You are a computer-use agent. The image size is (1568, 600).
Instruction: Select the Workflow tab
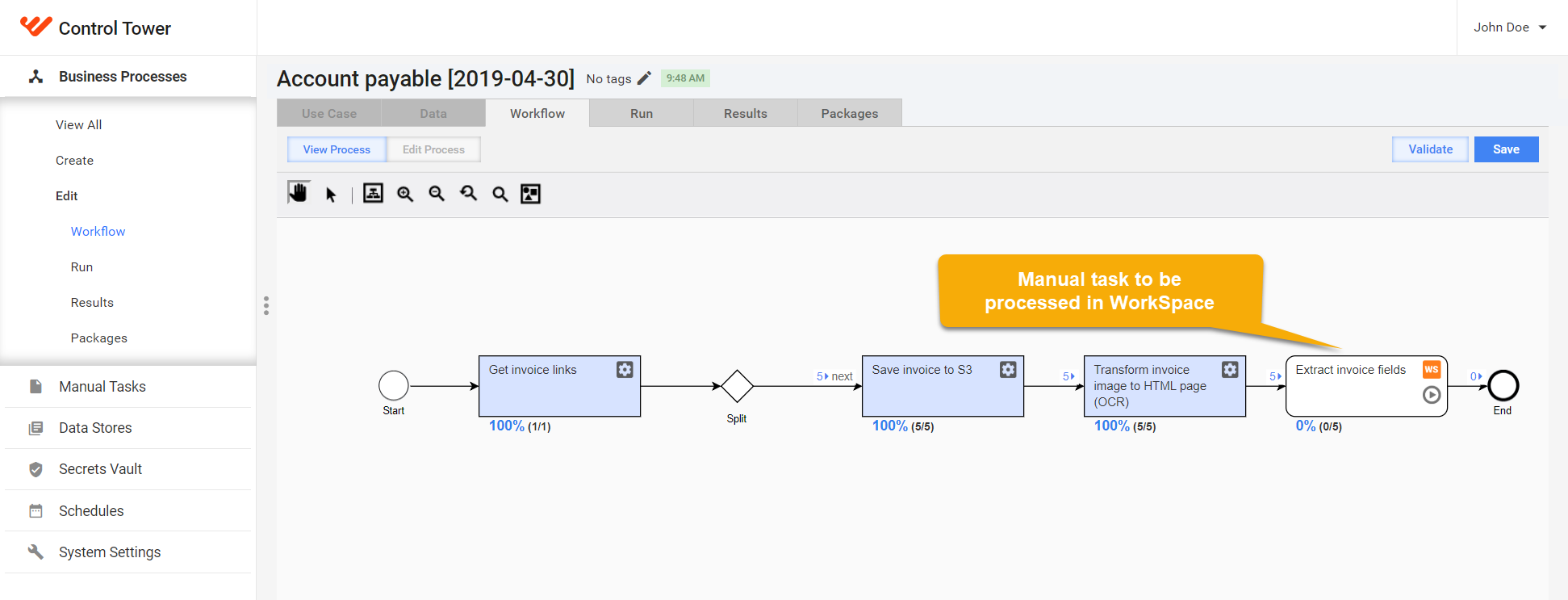click(537, 113)
